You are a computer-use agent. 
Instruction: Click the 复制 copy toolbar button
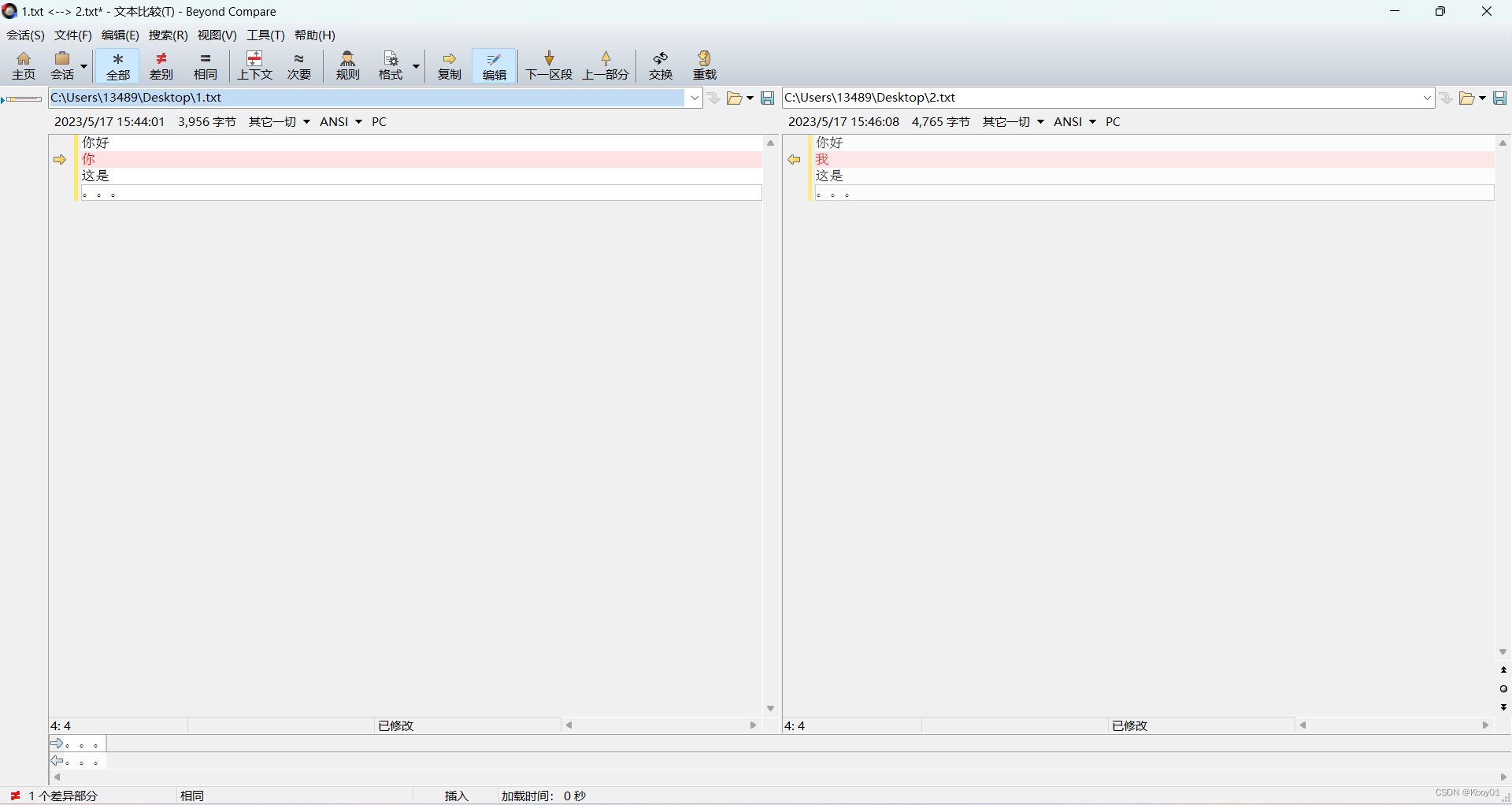pyautogui.click(x=450, y=65)
